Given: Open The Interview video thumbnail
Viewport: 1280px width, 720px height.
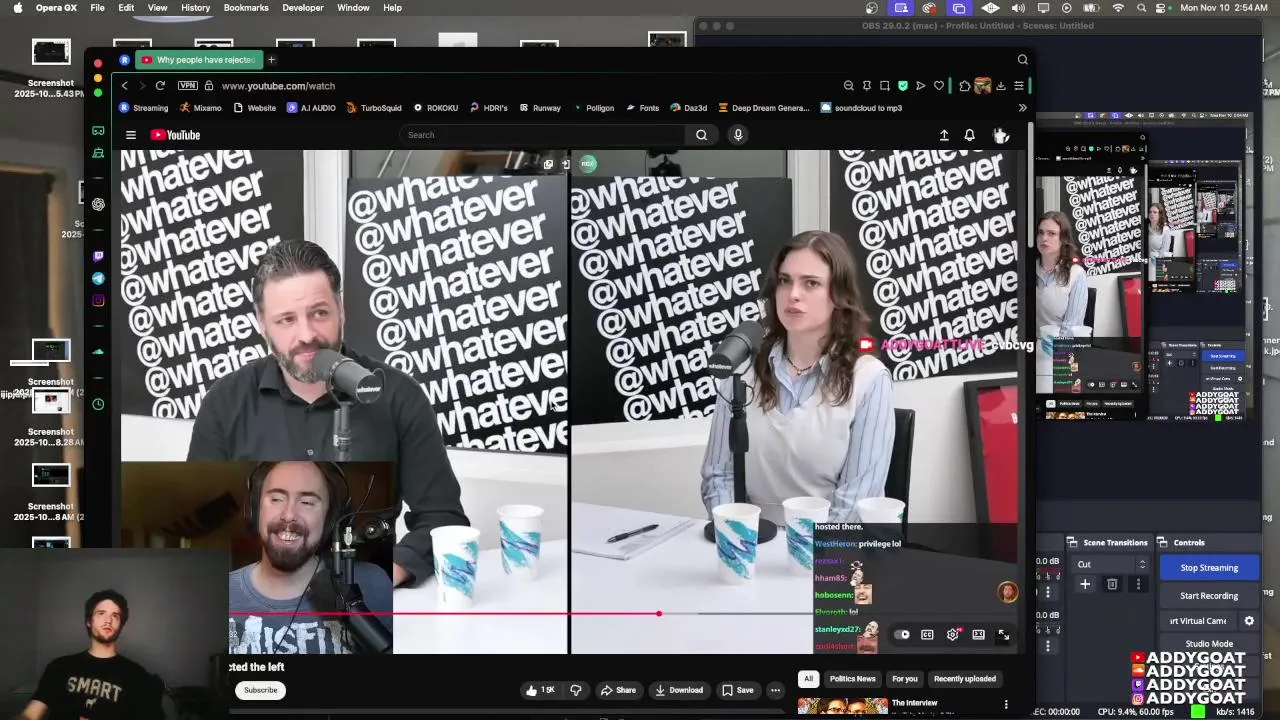Looking at the screenshot, I should (x=842, y=706).
